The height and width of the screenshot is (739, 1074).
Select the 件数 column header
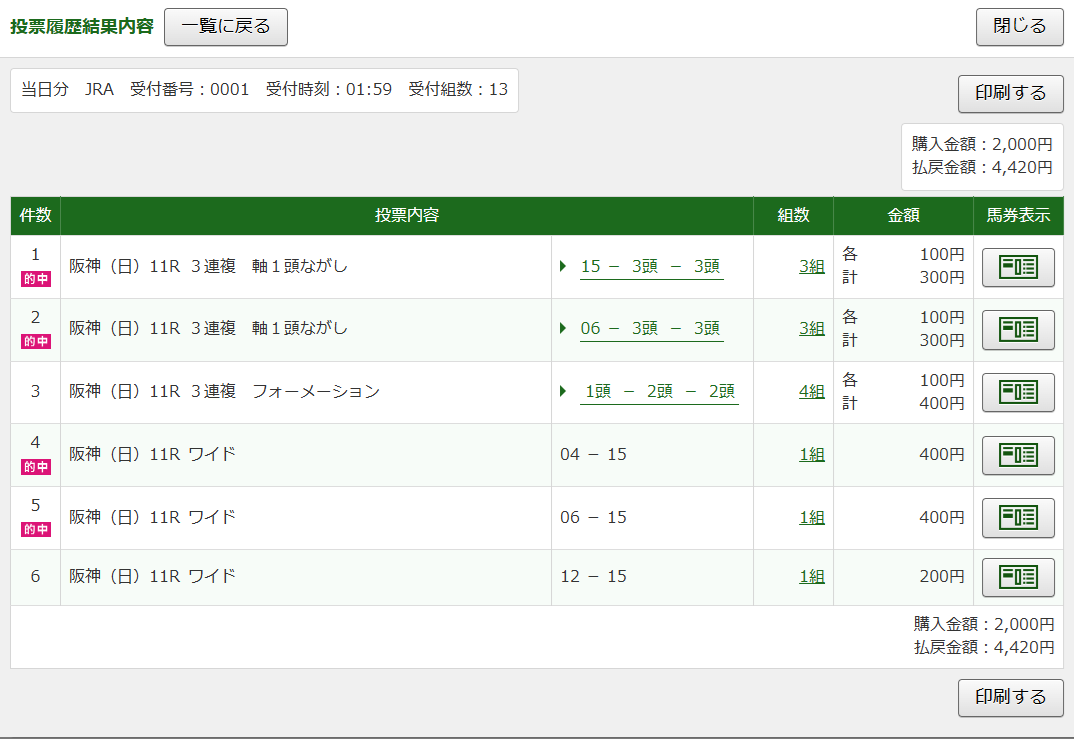(x=36, y=216)
